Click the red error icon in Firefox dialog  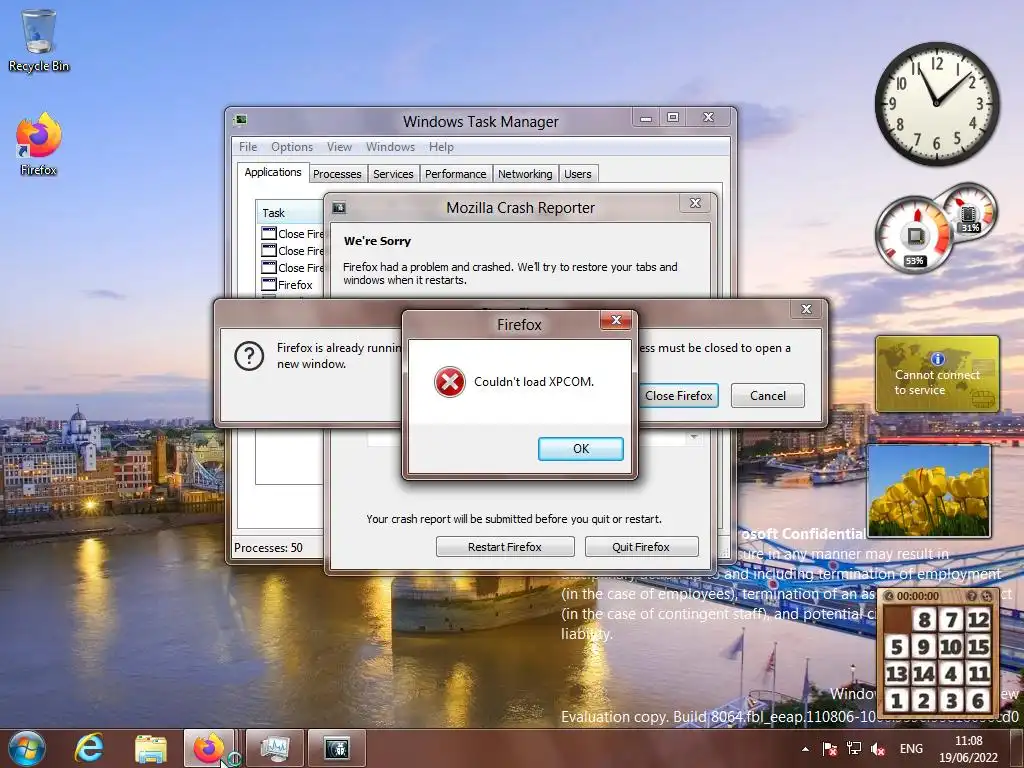449,381
